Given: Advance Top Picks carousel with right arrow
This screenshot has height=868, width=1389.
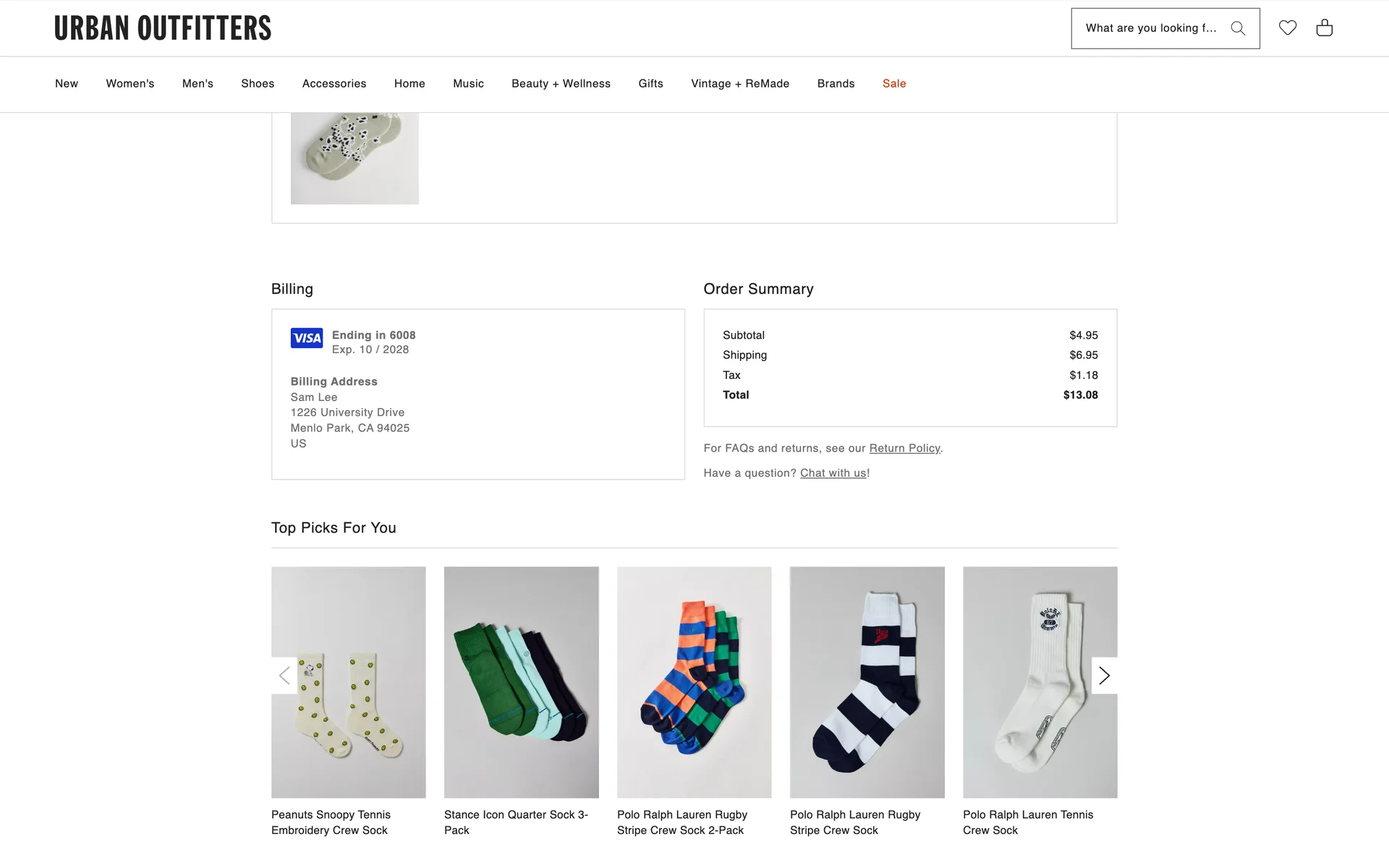Looking at the screenshot, I should click(x=1104, y=676).
